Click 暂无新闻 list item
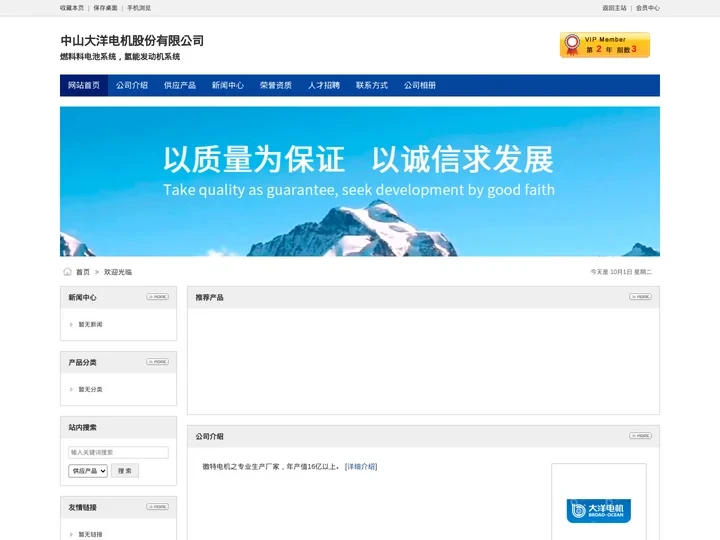 pyautogui.click(x=90, y=324)
